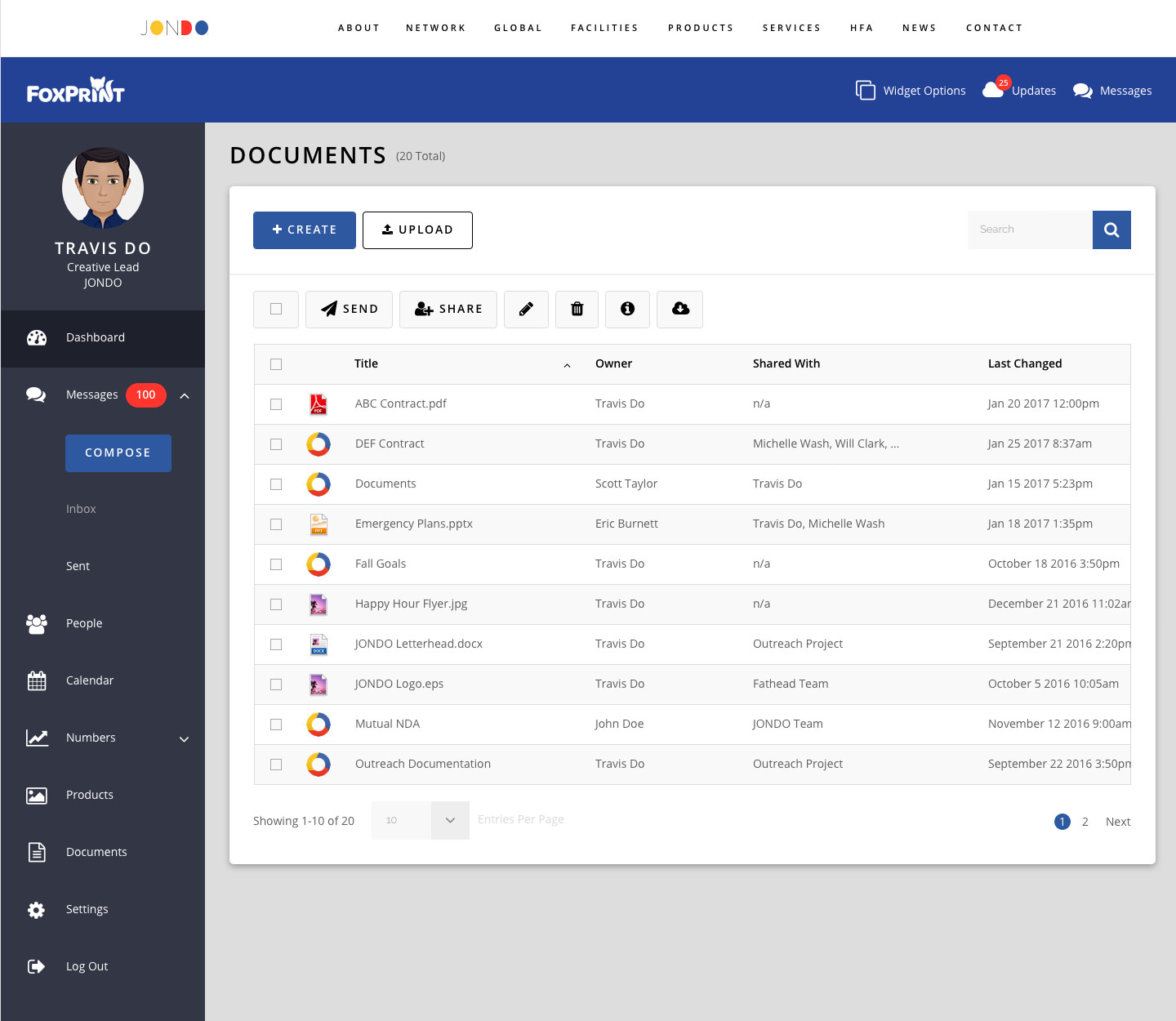This screenshot has width=1176, height=1021.
Task: Check the Outreach Documentation row checkbox
Action: tap(276, 765)
